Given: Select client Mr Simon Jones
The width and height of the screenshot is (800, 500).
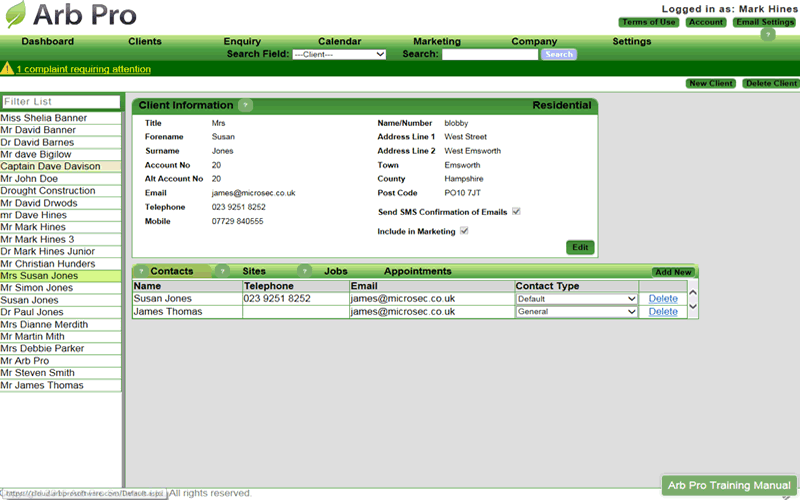Looking at the screenshot, I should click(x=60, y=288).
